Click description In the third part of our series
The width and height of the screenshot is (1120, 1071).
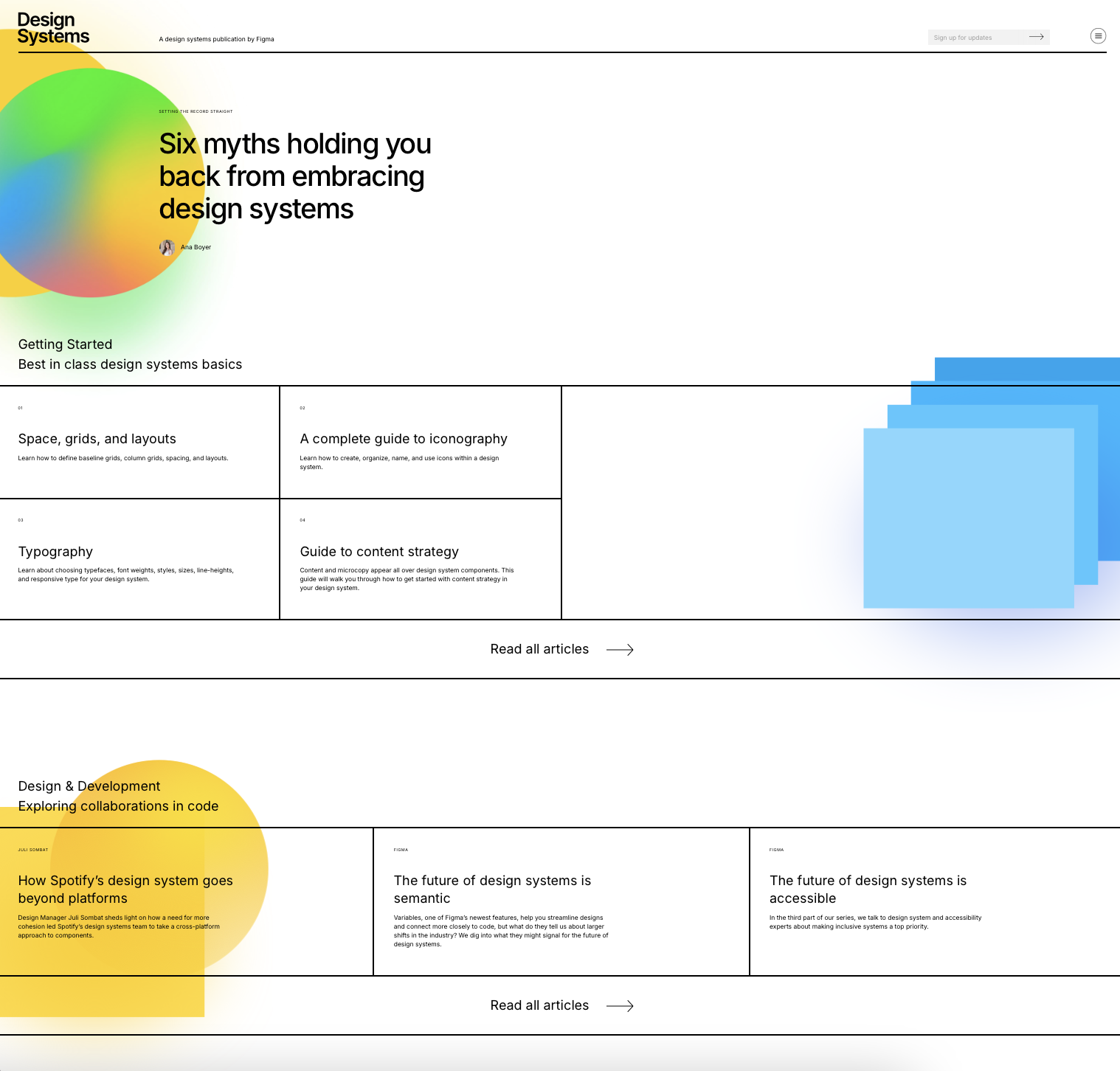[875, 922]
